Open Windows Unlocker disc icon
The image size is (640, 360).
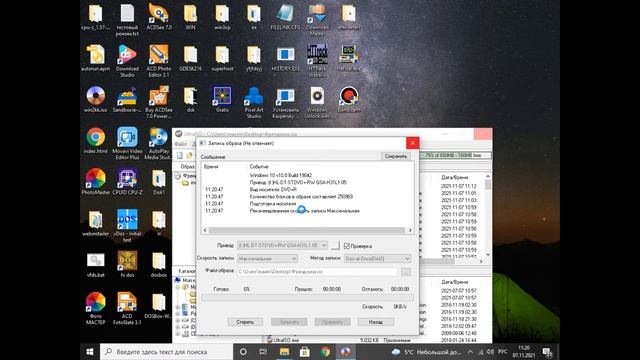(x=317, y=102)
